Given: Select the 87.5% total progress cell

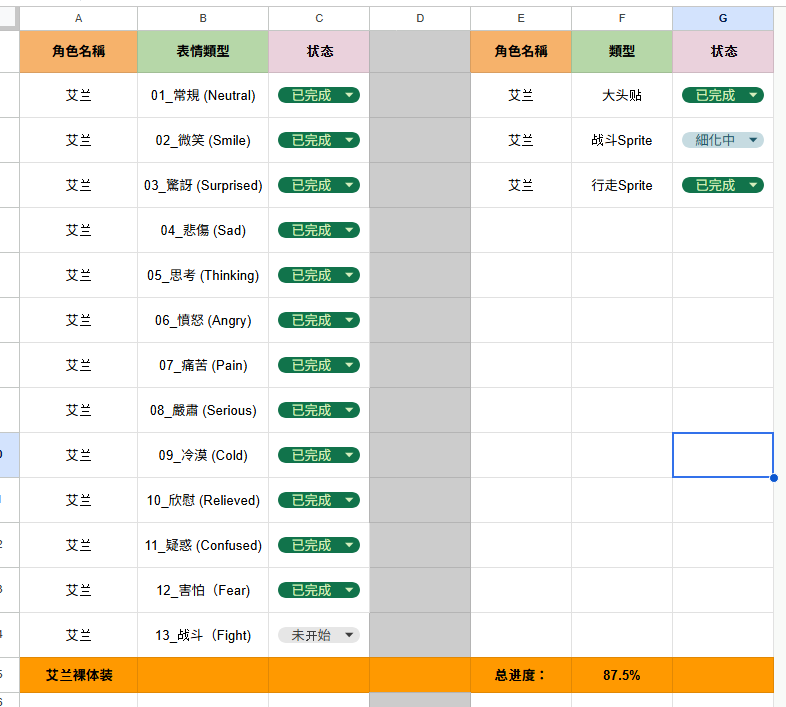Looking at the screenshot, I should 622,675.
